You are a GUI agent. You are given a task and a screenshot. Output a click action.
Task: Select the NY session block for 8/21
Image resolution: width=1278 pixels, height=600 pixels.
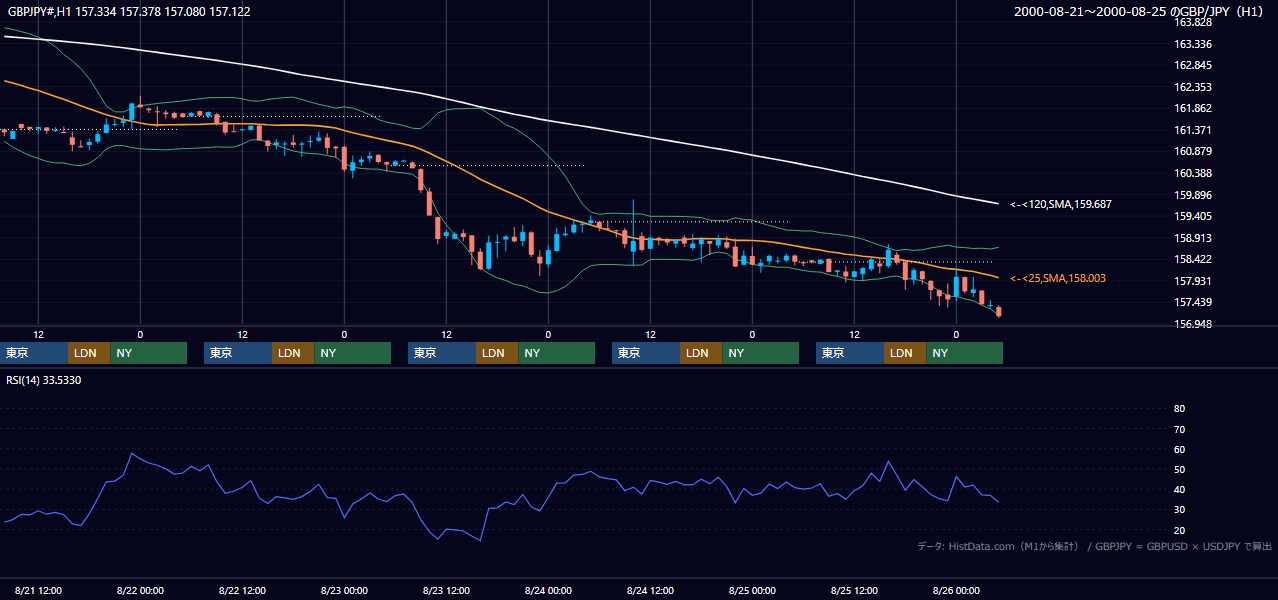[x=148, y=353]
